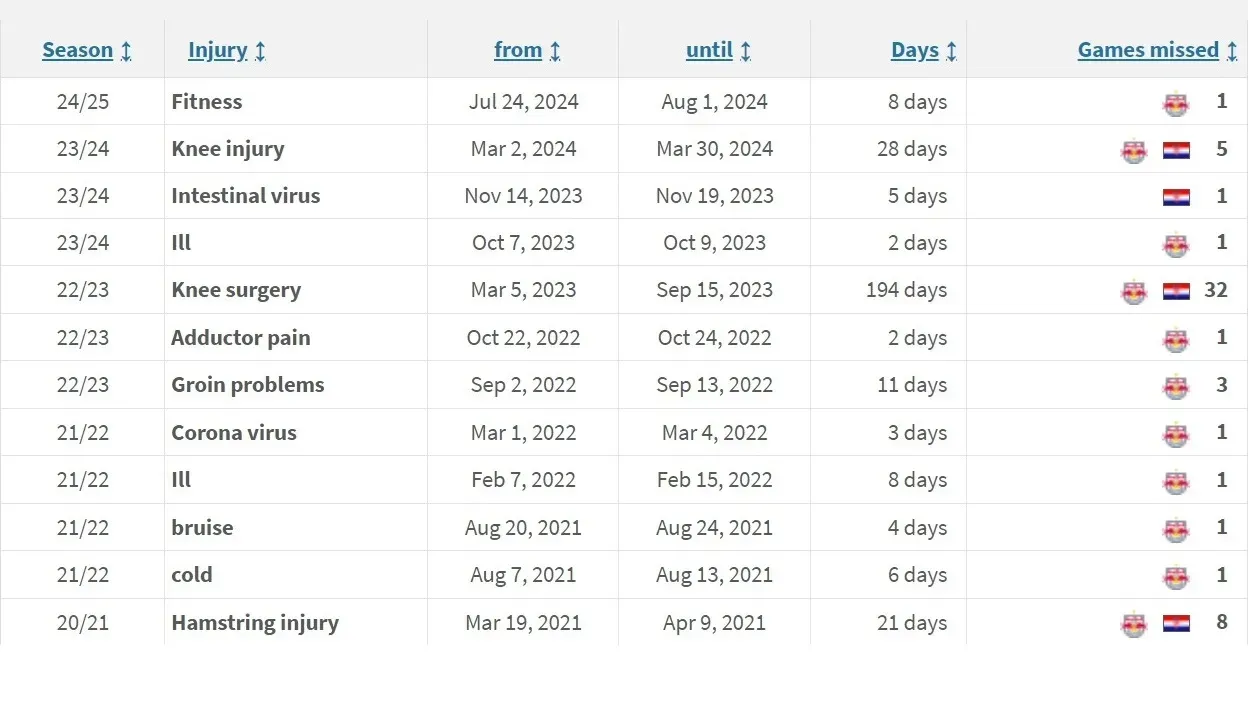The width and height of the screenshot is (1248, 702).
Task: Click the Croatia flag in the Knee injury row
Action: [1176, 150]
